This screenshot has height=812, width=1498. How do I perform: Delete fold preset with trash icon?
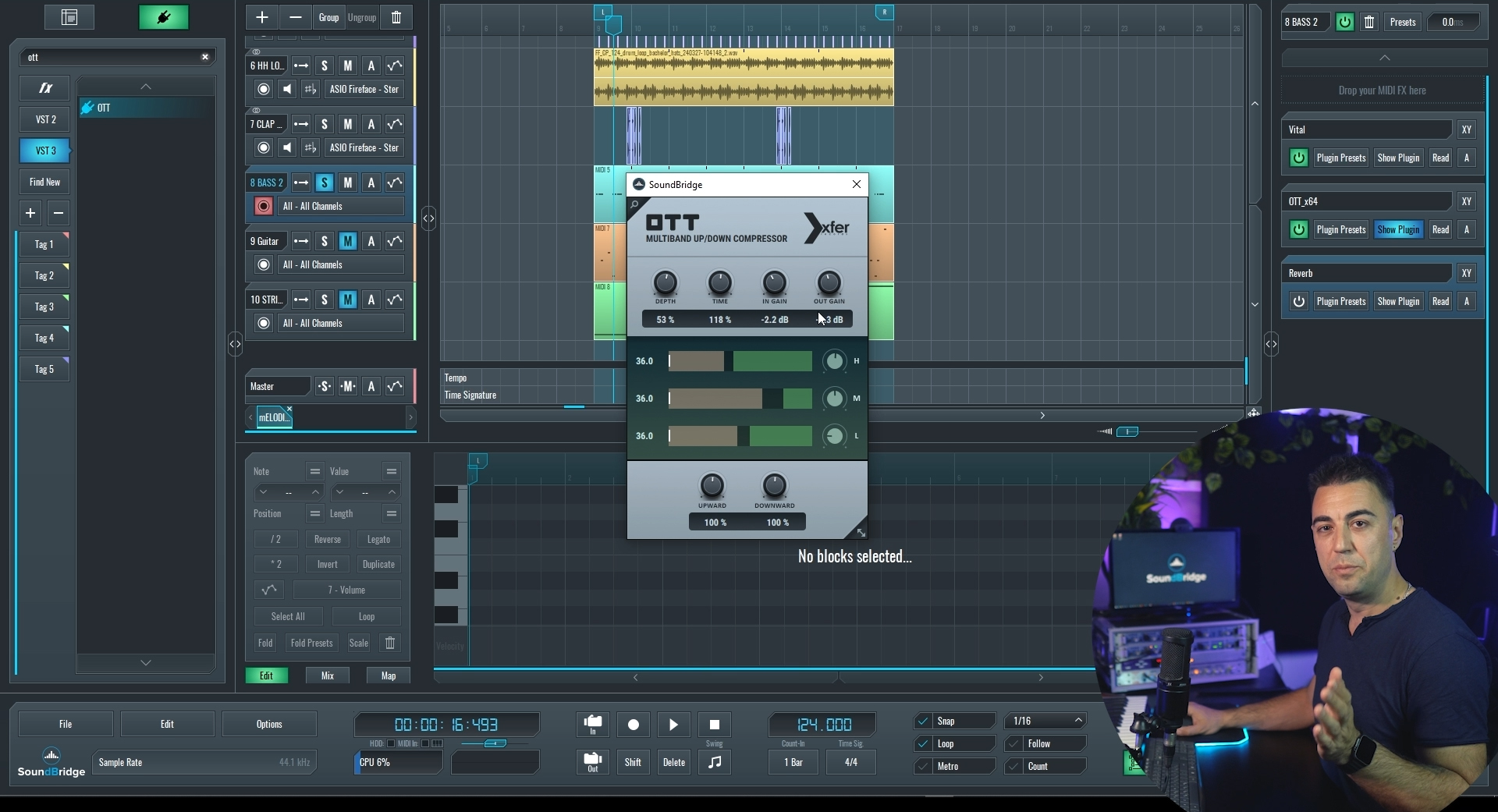[x=390, y=643]
